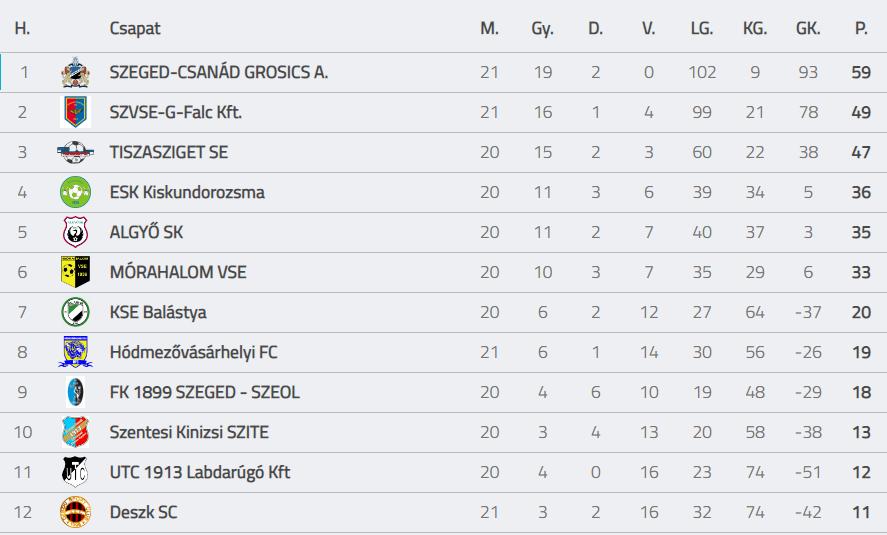Click the ESK Kiskundorozsma green logo
Image resolution: width=887 pixels, height=535 pixels.
pyautogui.click(x=75, y=192)
